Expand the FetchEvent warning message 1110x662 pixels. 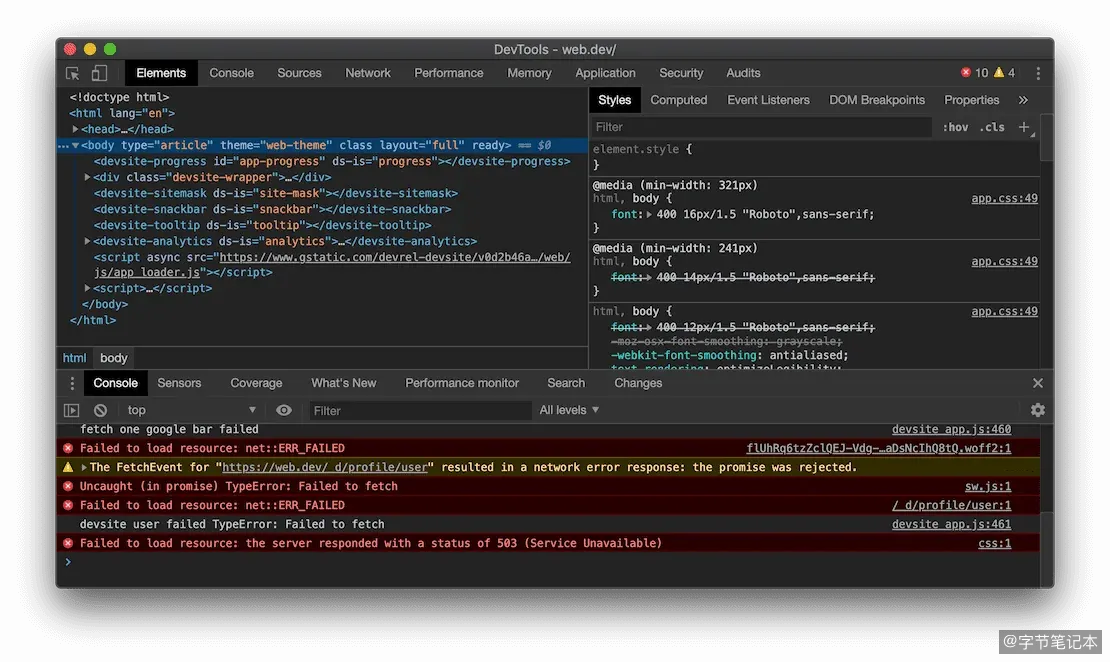point(84,467)
